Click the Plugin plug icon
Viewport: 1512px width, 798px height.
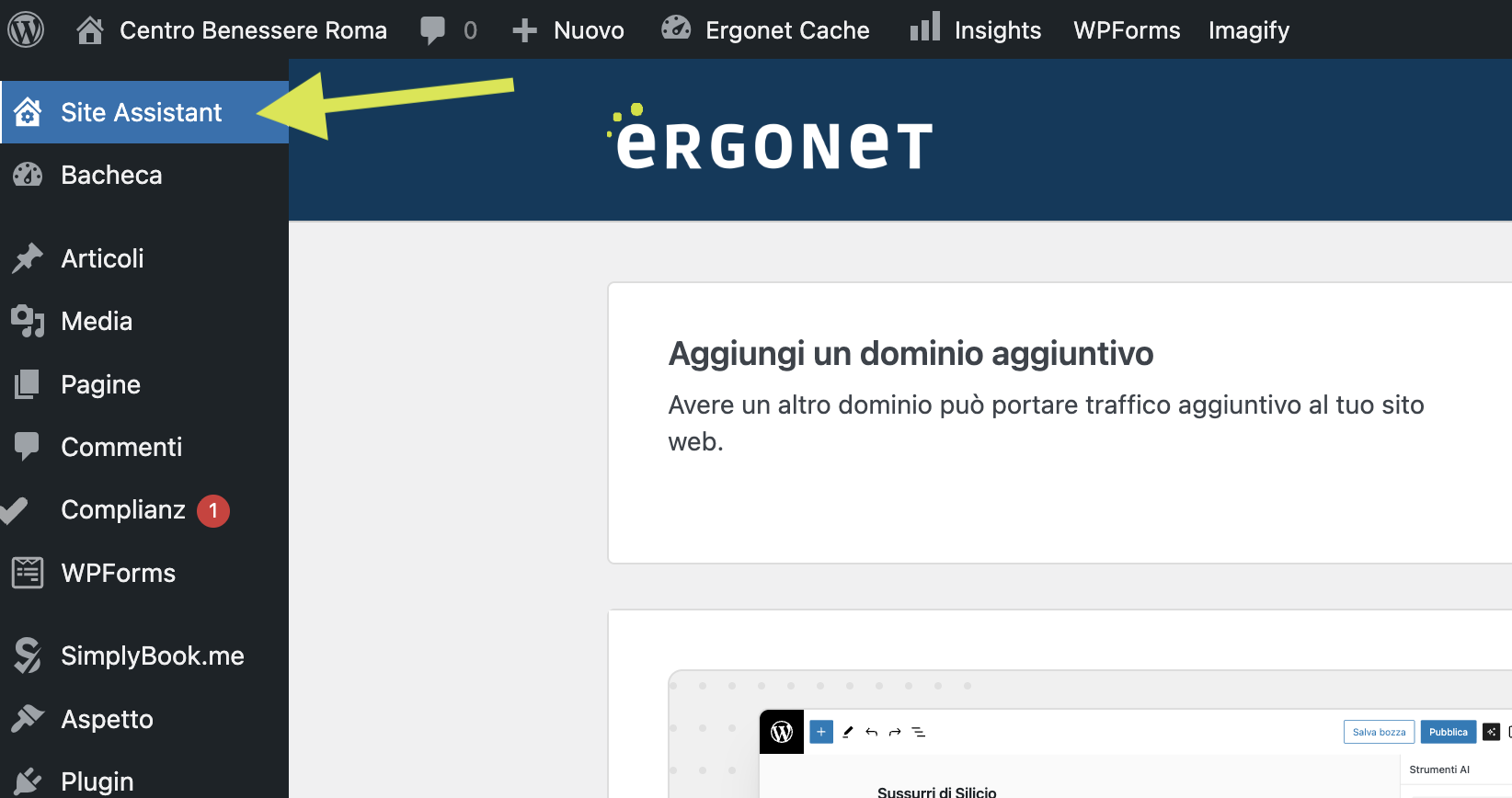coord(28,781)
